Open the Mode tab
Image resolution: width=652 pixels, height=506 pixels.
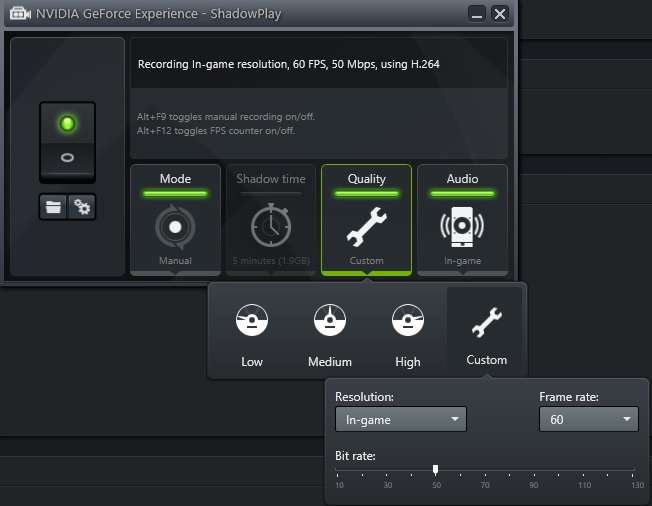[175, 220]
